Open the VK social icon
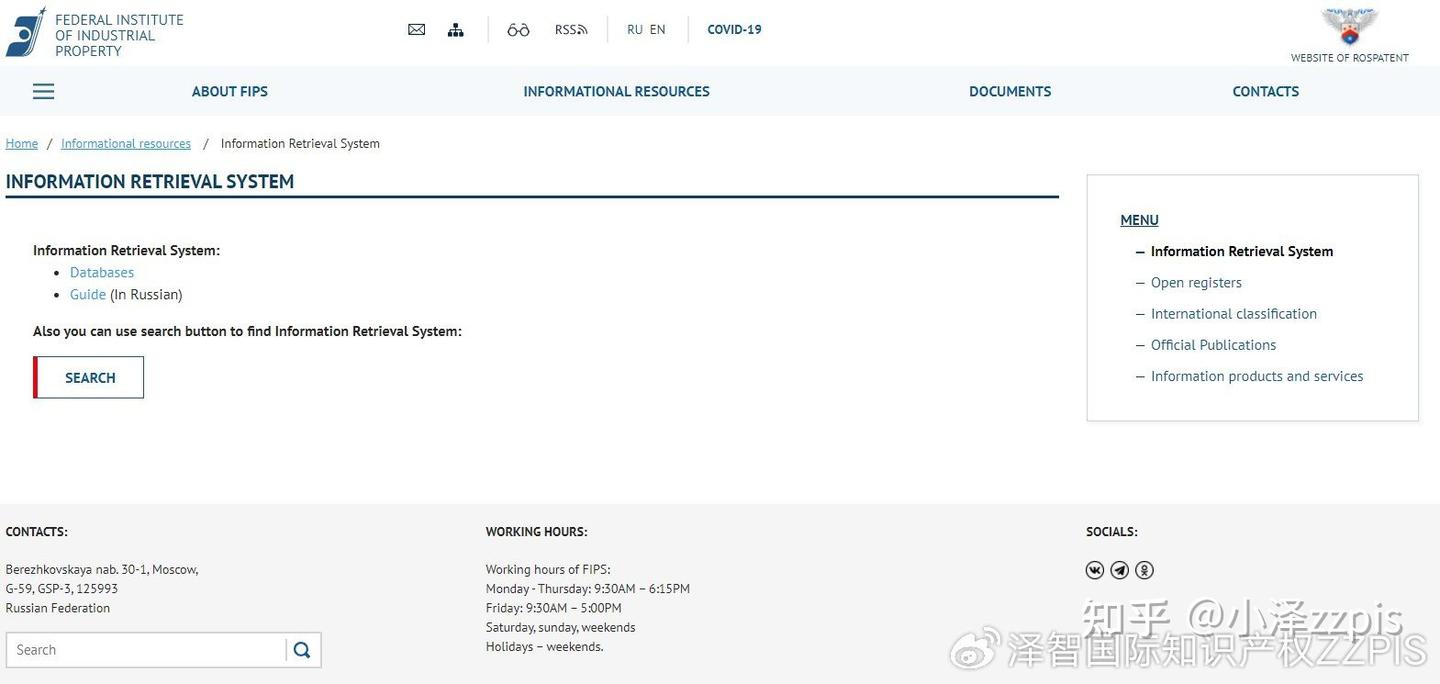This screenshot has height=684, width=1440. 1095,570
